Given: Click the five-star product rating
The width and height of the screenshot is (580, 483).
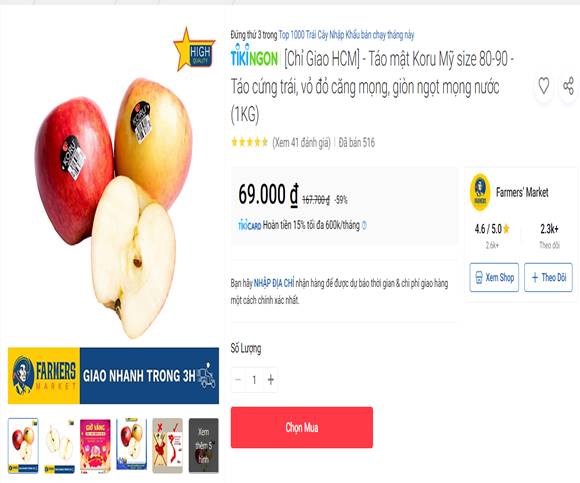Looking at the screenshot, I should pos(249,142).
